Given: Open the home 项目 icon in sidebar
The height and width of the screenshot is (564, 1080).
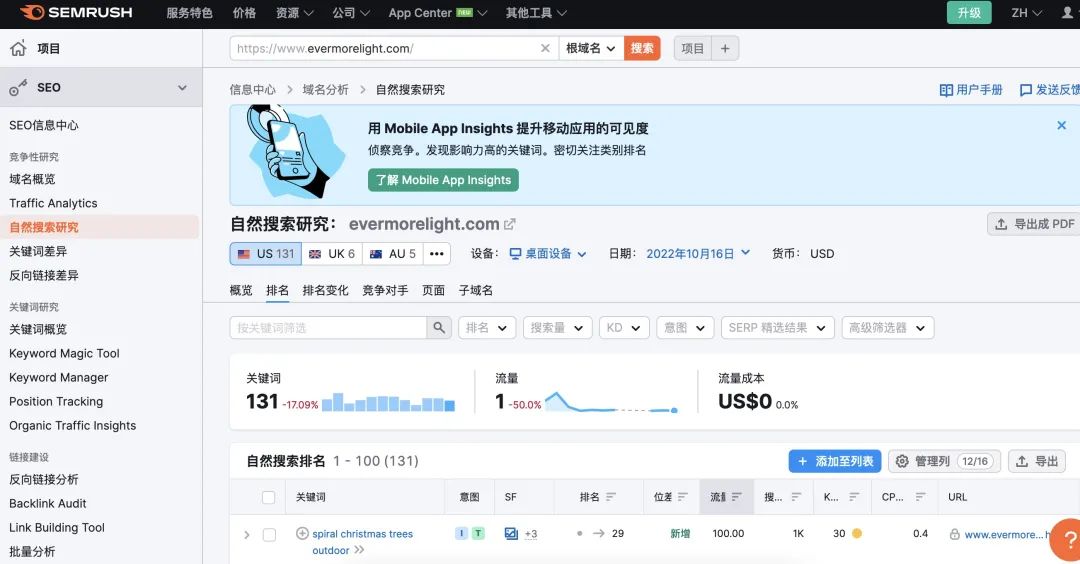Looking at the screenshot, I should [19, 48].
